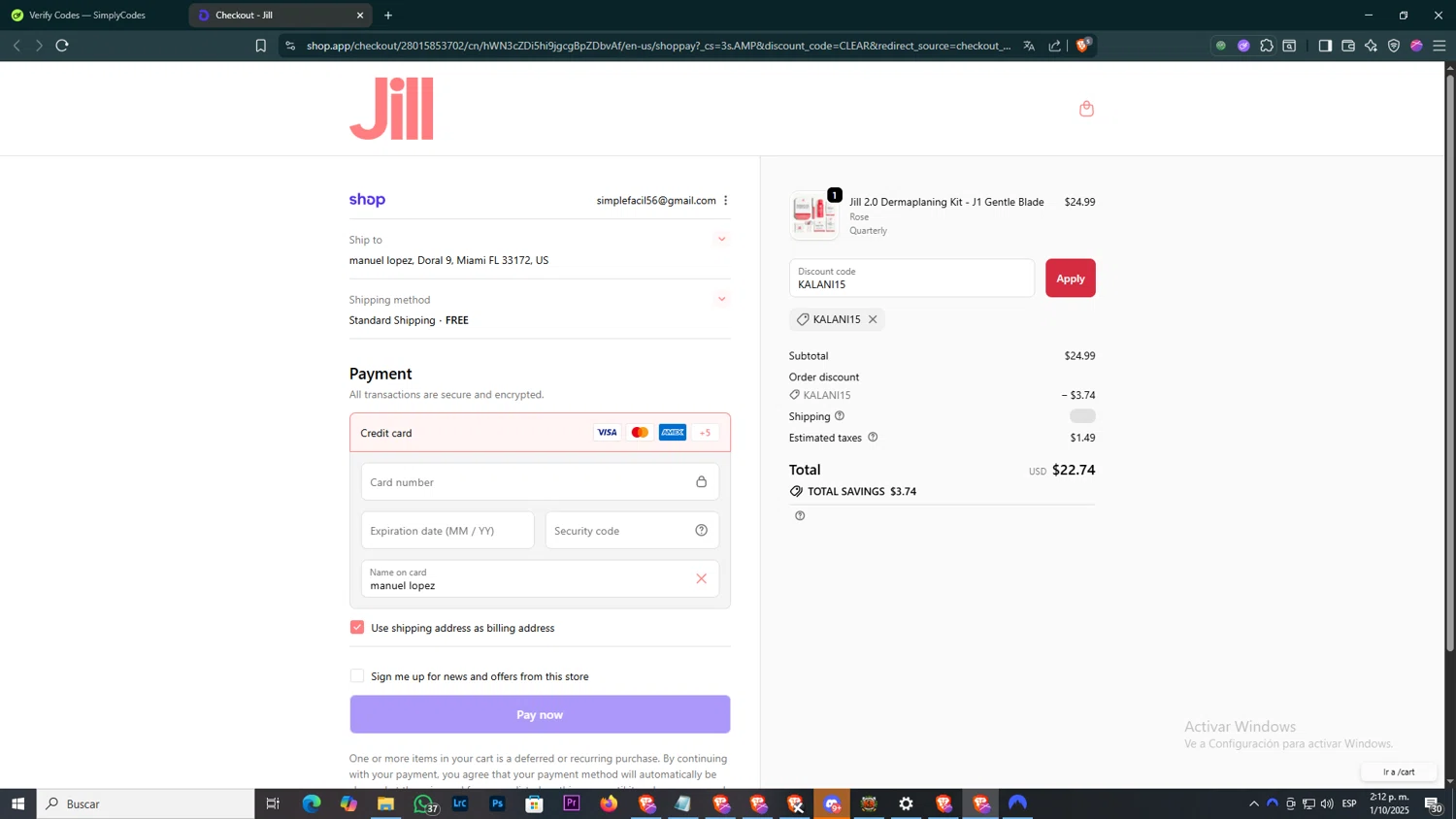Click the info icon below total savings
Image resolution: width=1456 pixels, height=819 pixels.
[x=800, y=515]
